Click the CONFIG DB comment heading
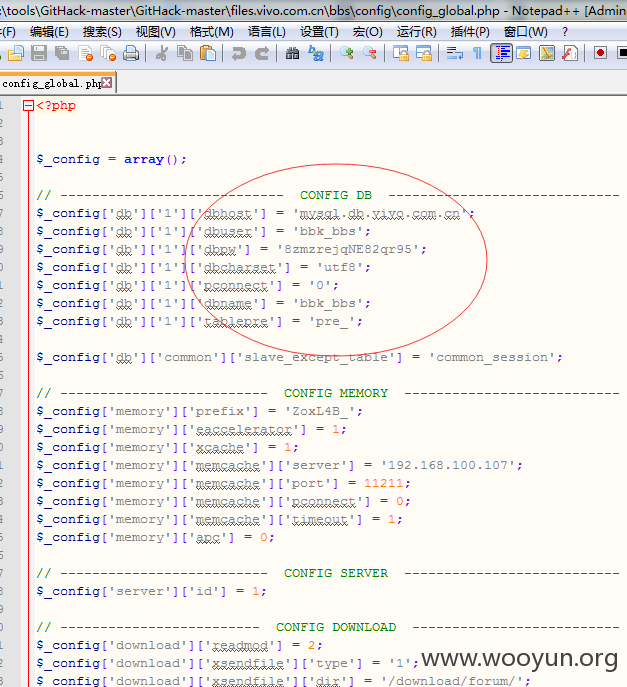627x687 pixels. point(336,195)
